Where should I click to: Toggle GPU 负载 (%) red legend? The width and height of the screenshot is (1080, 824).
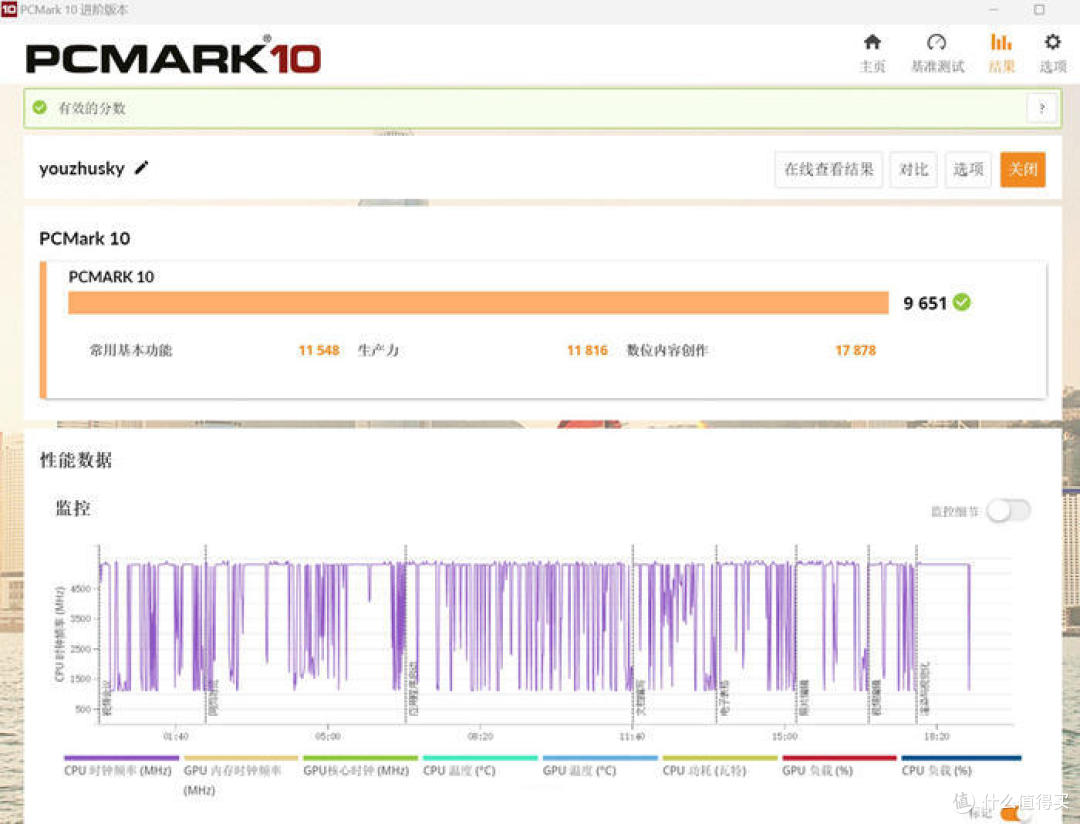point(839,766)
